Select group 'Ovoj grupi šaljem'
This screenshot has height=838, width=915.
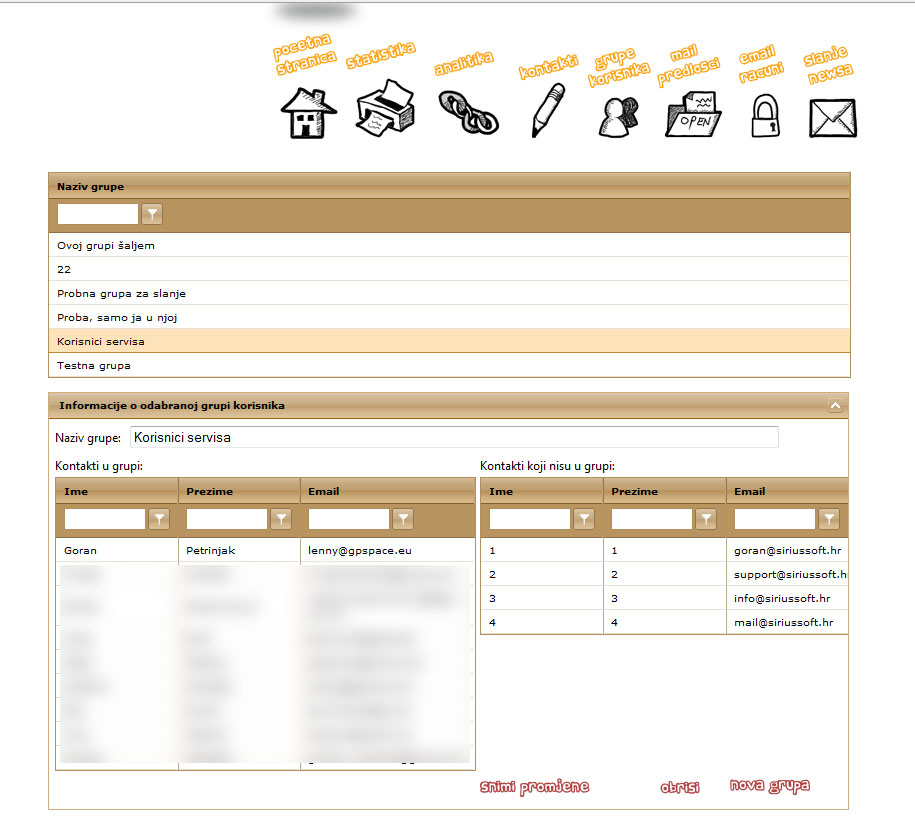[x=449, y=245]
